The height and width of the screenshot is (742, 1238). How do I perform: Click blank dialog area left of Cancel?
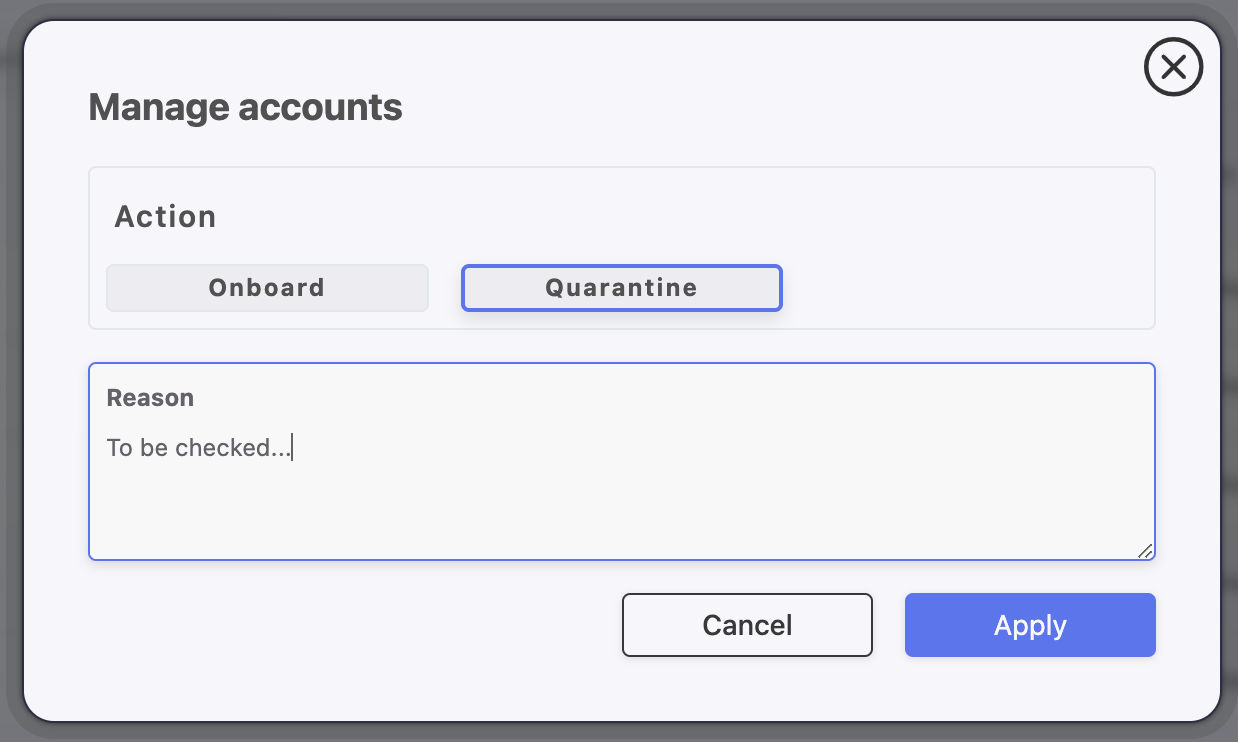click(x=350, y=625)
